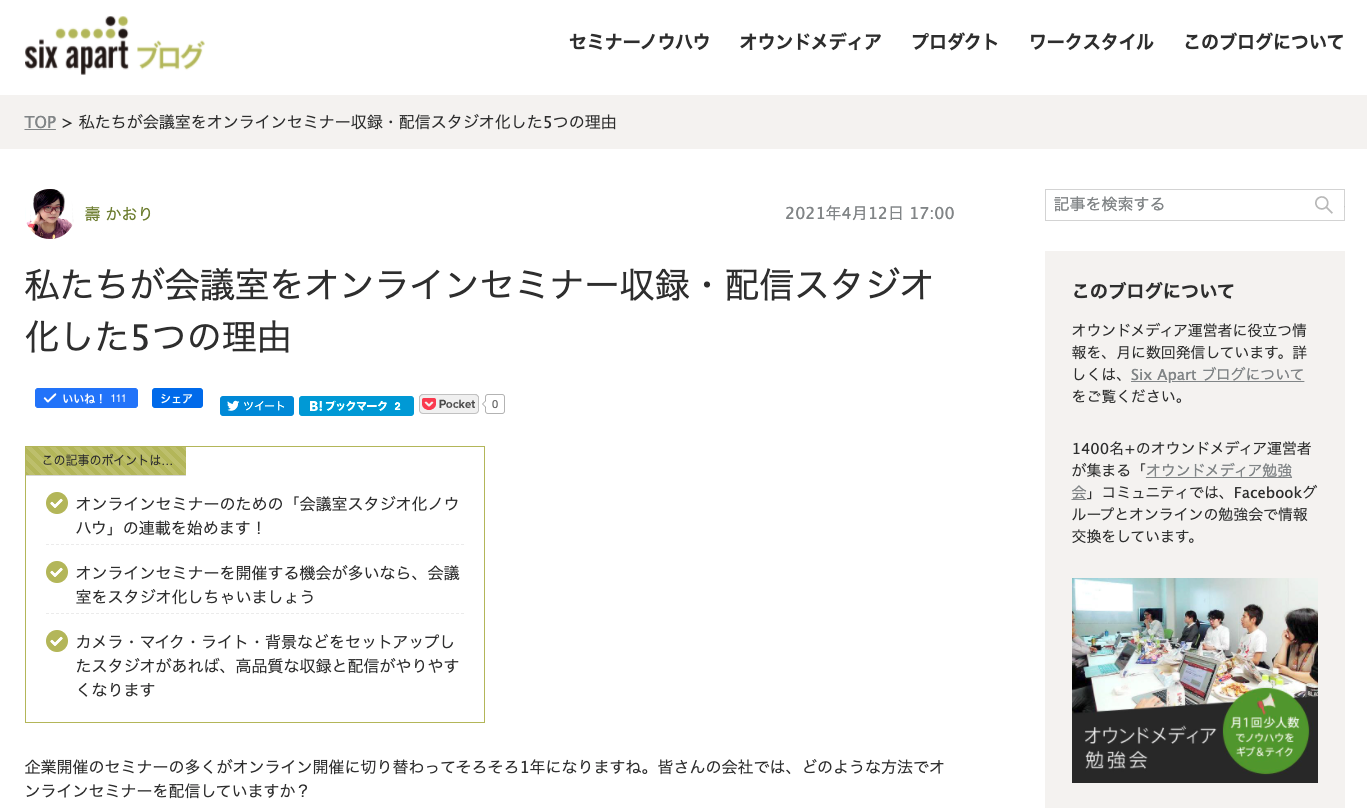Viewport: 1367px width, 808px height.
Task: Click the paragraph starting 企業開催のセミナーの多くが
Action: click(484, 779)
